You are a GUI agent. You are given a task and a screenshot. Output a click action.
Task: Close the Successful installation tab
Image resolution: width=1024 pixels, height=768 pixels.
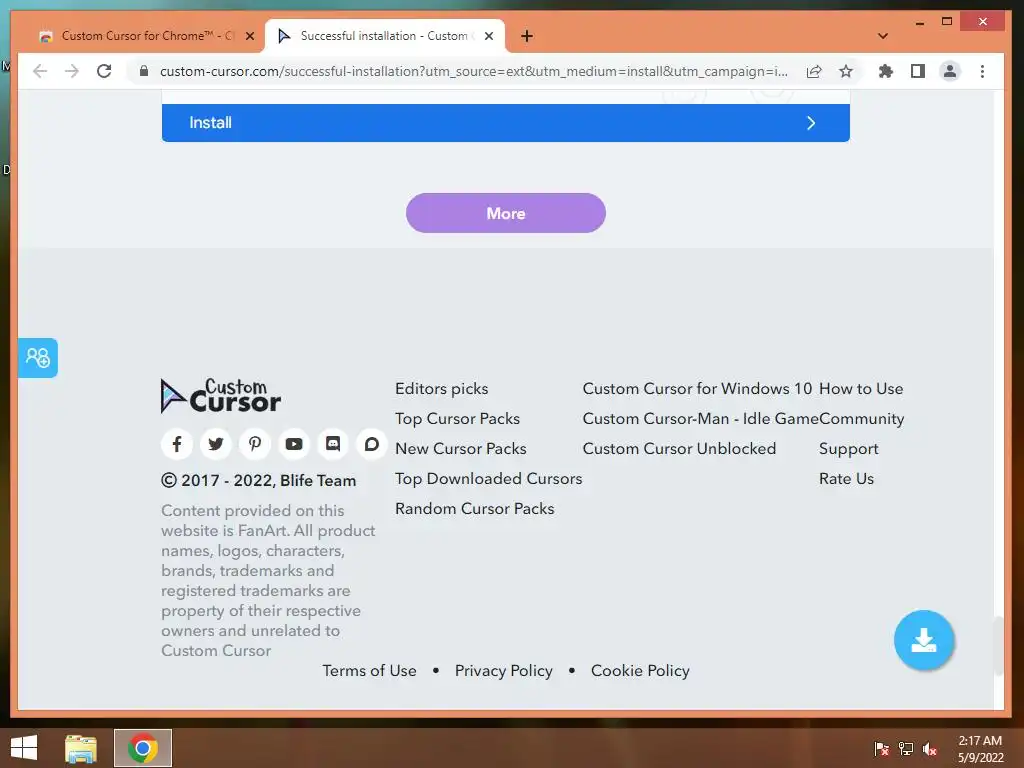tap(488, 37)
